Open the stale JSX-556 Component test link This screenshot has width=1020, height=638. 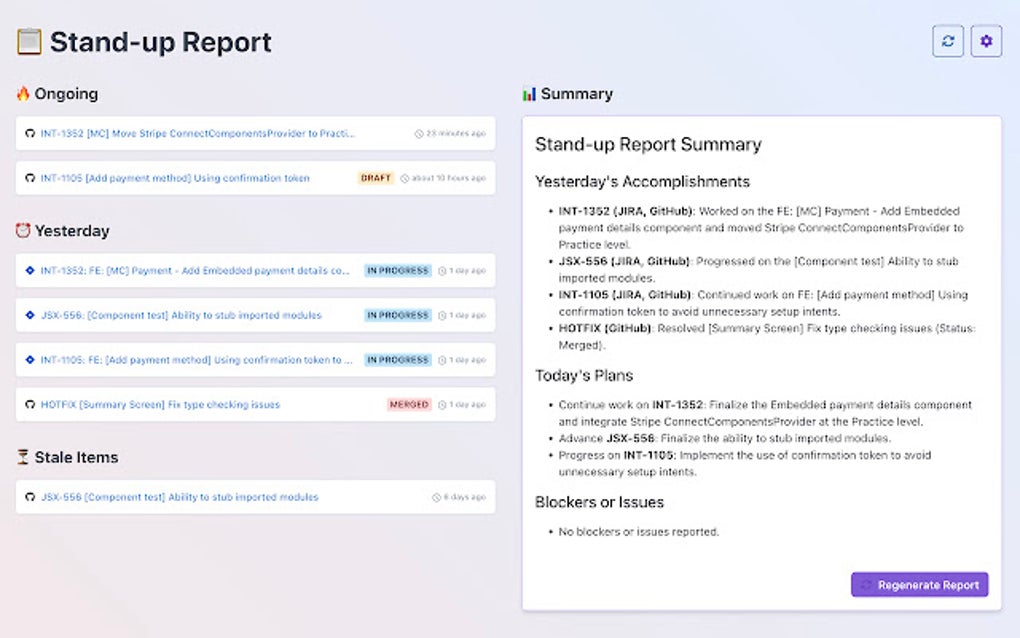click(x=180, y=497)
